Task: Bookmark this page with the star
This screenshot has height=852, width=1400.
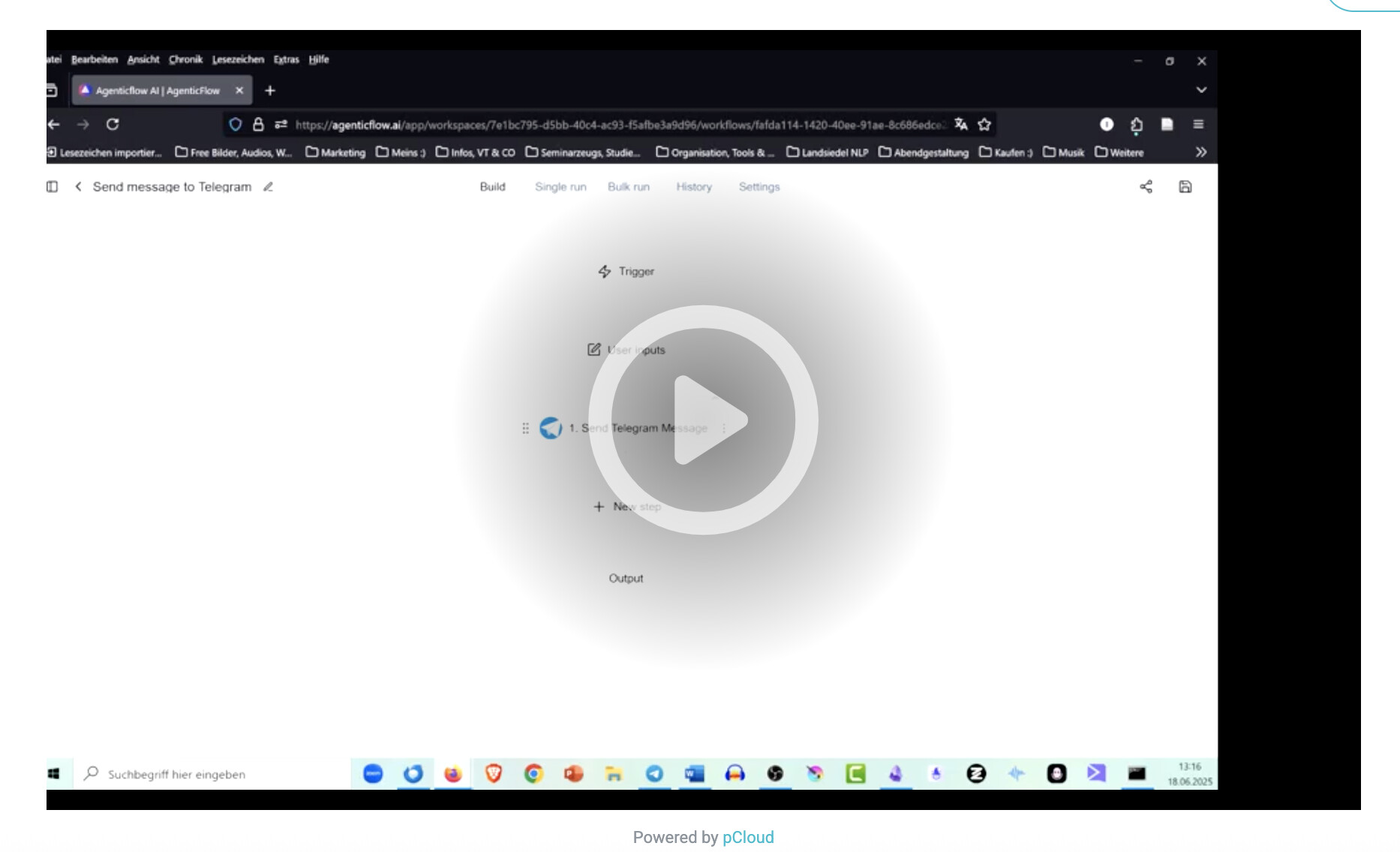Action: (x=984, y=124)
